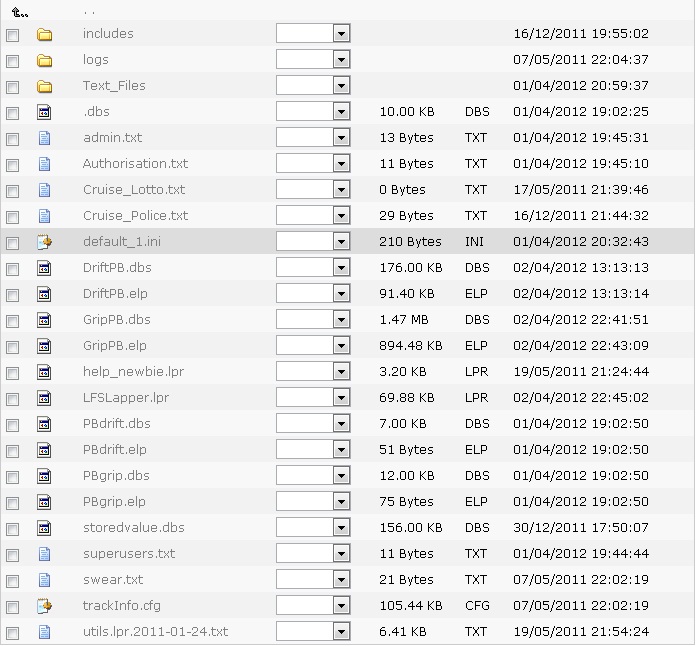Click the DriftPB.dbs database file icon
Viewport: 696px width, 646px height.
[44, 268]
